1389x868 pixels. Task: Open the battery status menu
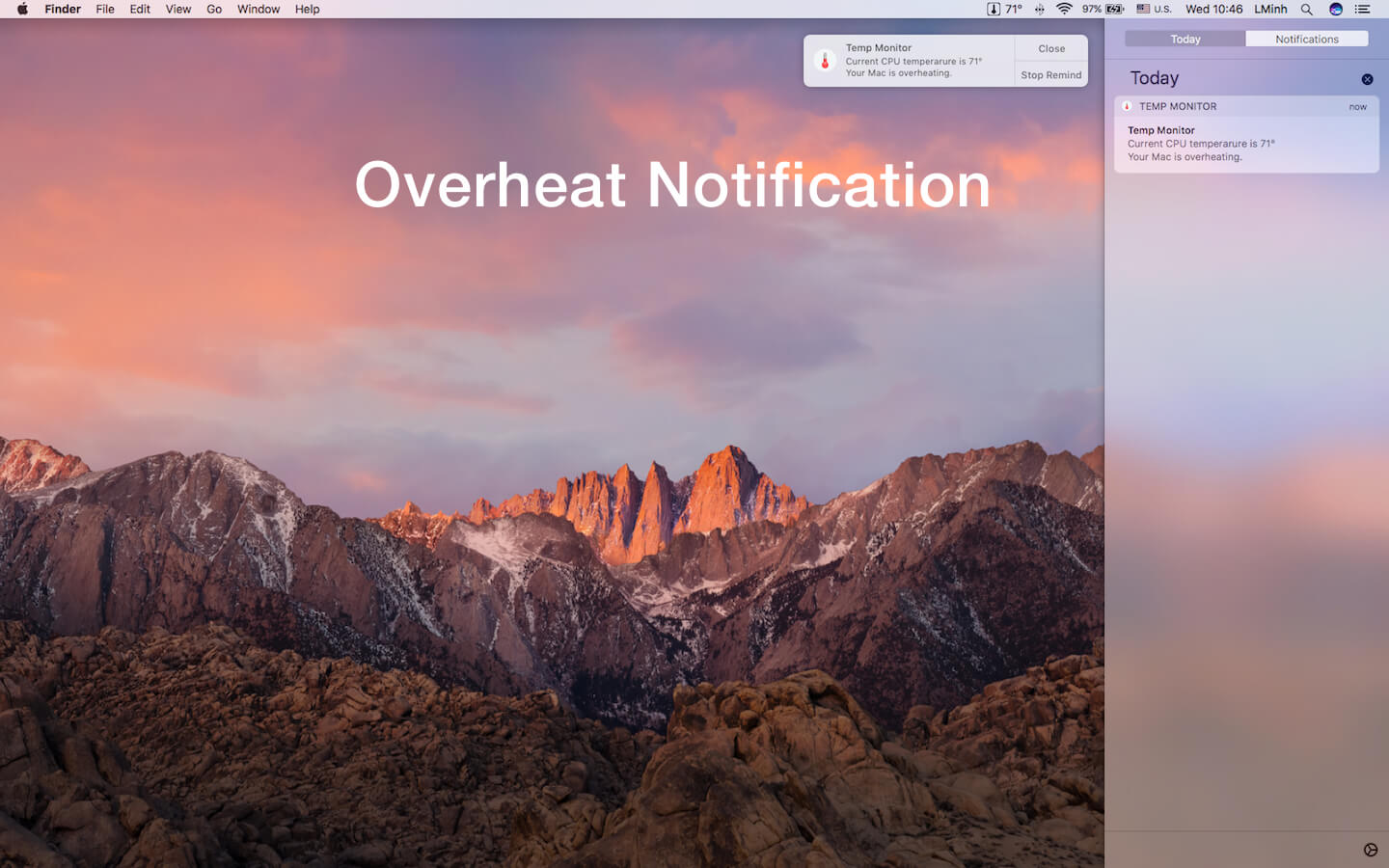(1103, 9)
